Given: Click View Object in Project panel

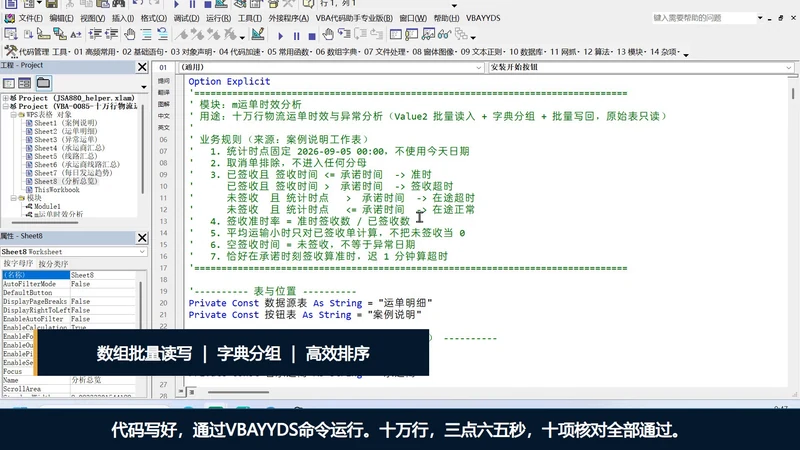Looking at the screenshot, I should tap(24, 83).
